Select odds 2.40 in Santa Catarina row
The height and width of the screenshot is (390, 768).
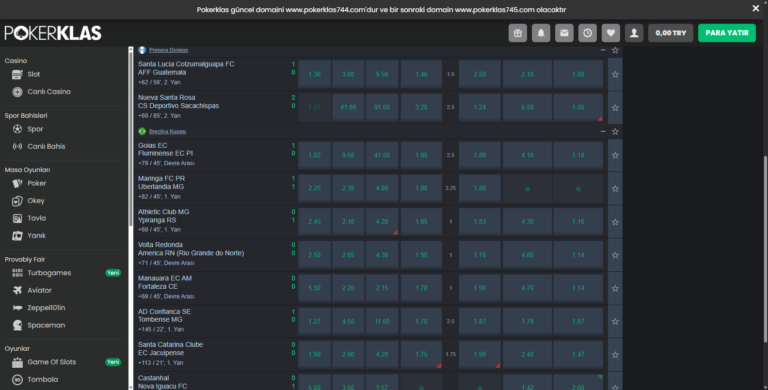[528, 354]
